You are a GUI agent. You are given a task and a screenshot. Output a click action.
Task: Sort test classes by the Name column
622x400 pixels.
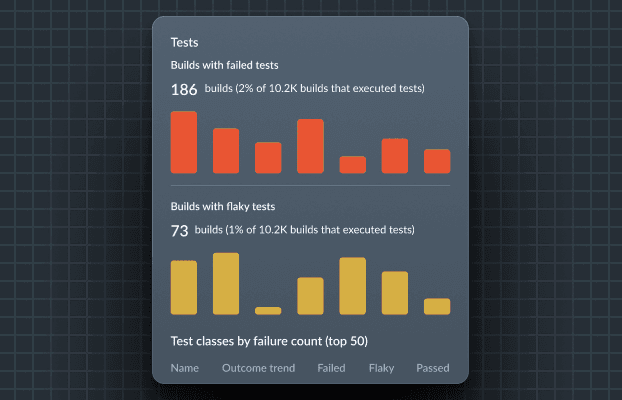(185, 368)
